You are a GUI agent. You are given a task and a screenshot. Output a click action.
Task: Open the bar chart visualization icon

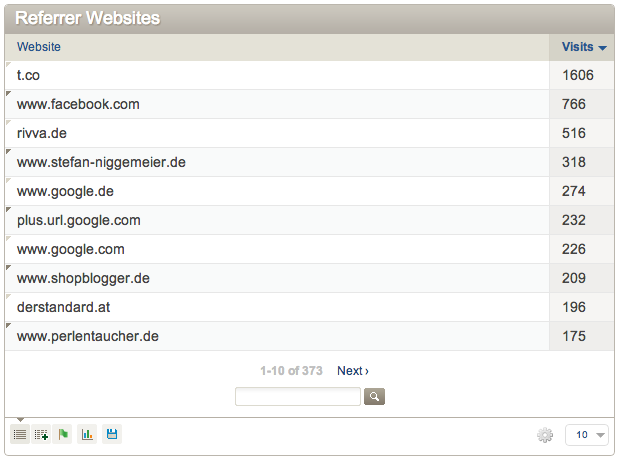click(x=87, y=434)
